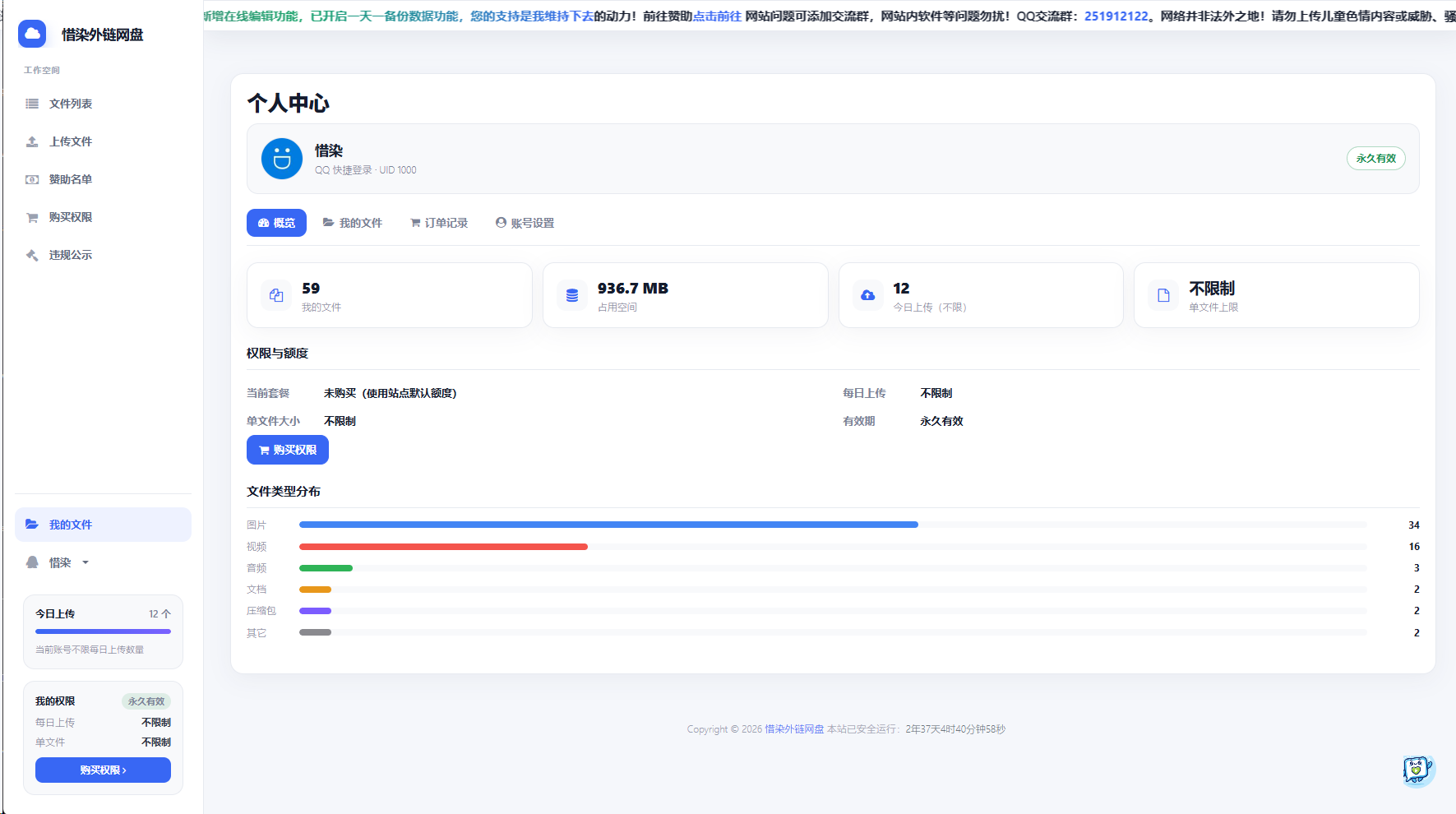Click the 单文件上限 file icon
Image resolution: width=1456 pixels, height=814 pixels.
tap(1163, 295)
